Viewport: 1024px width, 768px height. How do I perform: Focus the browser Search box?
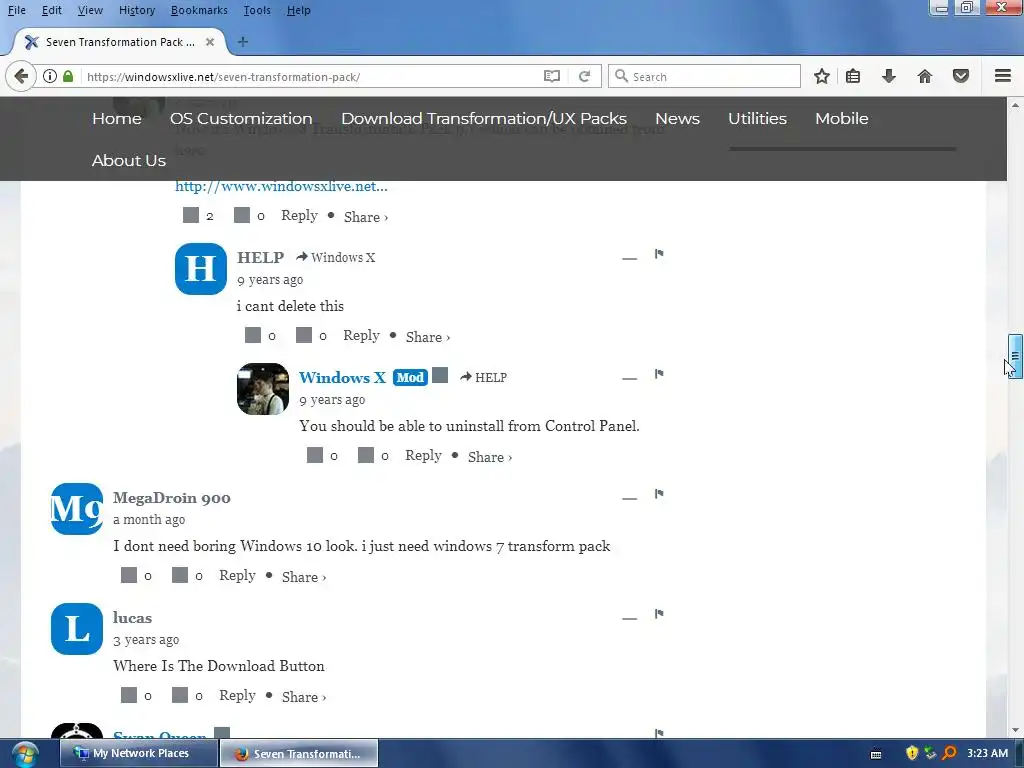(704, 76)
